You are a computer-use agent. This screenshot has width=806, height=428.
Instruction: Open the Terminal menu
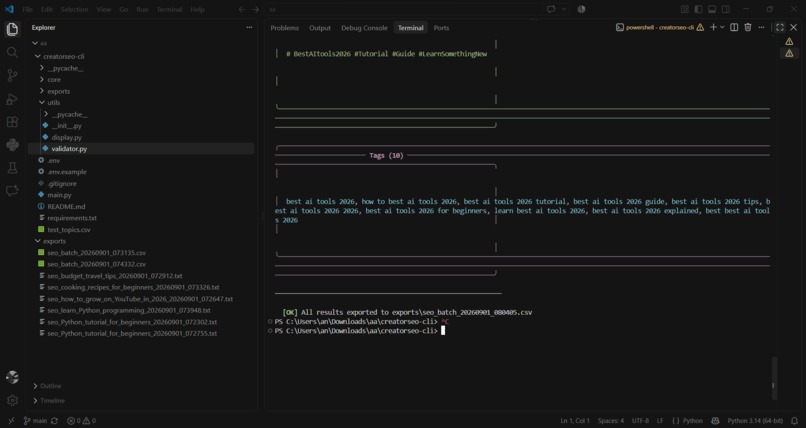click(x=169, y=9)
